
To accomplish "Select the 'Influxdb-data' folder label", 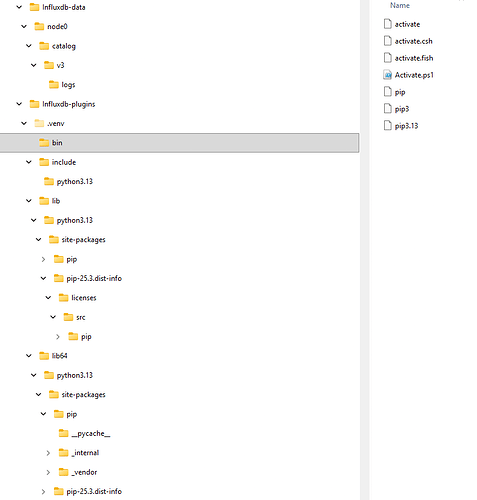I will [x=64, y=7].
